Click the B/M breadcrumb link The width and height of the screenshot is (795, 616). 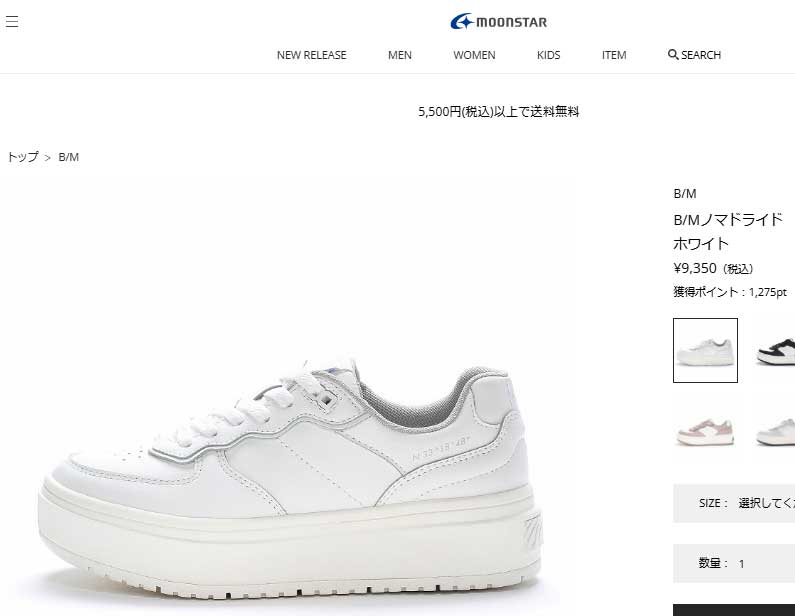(x=68, y=157)
